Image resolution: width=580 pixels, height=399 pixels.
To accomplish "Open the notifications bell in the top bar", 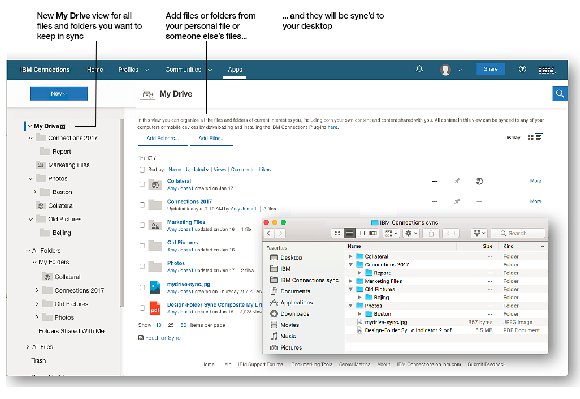I will [419, 69].
